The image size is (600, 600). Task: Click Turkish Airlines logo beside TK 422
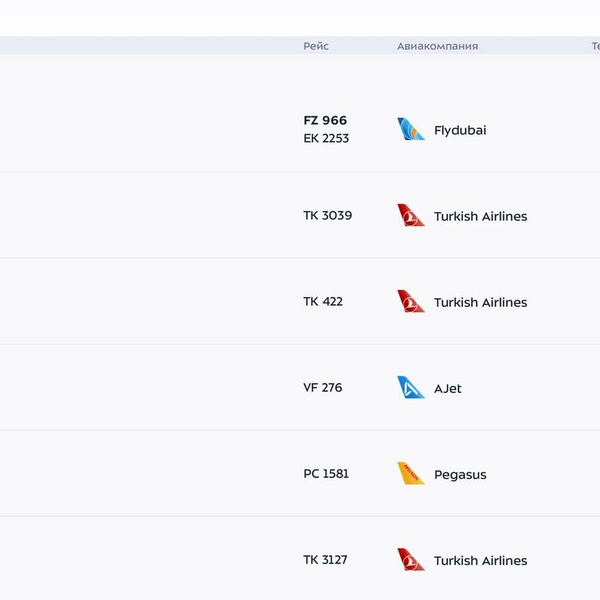411,301
